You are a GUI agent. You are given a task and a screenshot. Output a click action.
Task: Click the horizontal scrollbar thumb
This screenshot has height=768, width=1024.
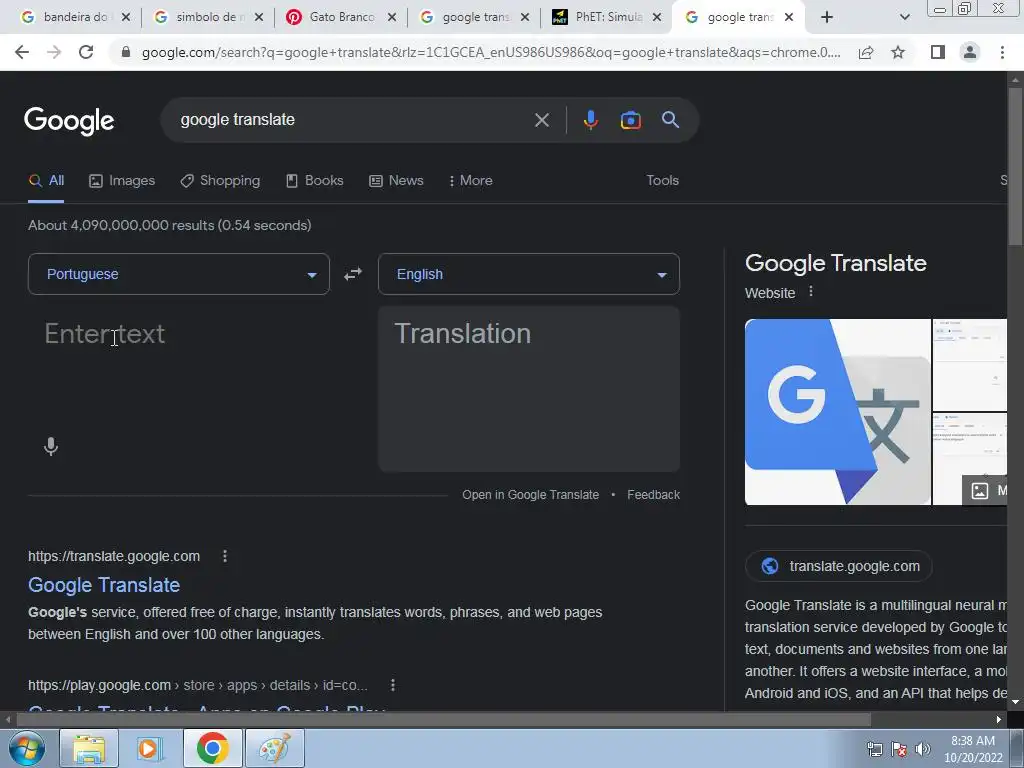(443, 720)
